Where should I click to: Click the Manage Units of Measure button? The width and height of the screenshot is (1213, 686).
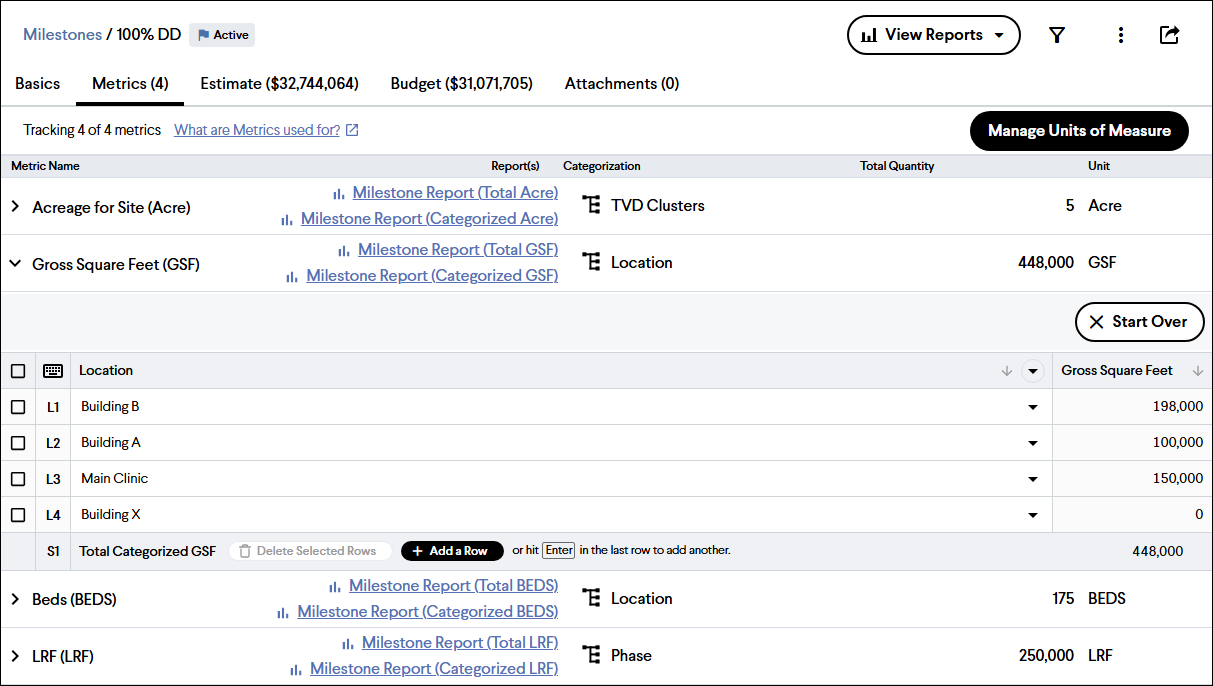1079,131
